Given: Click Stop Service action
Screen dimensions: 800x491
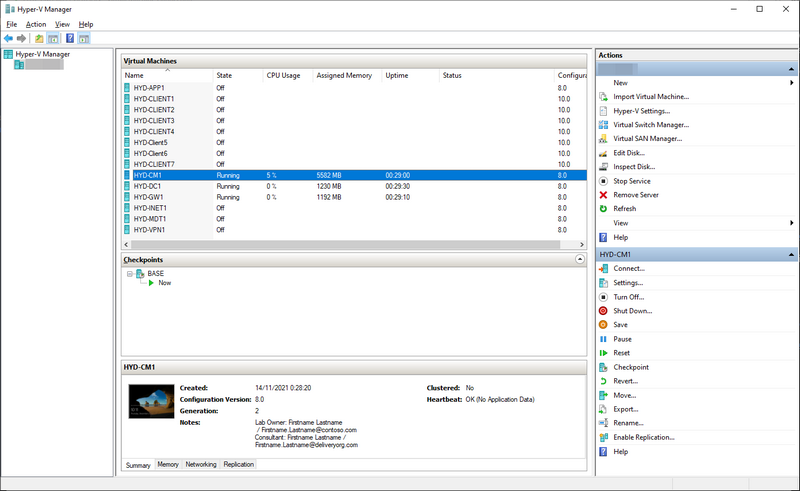Looking at the screenshot, I should (632, 181).
